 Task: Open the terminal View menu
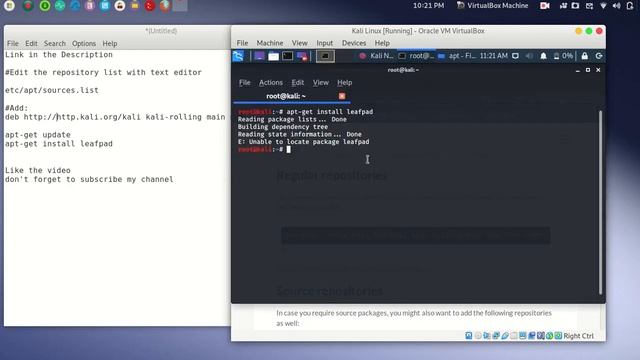[x=320, y=82]
